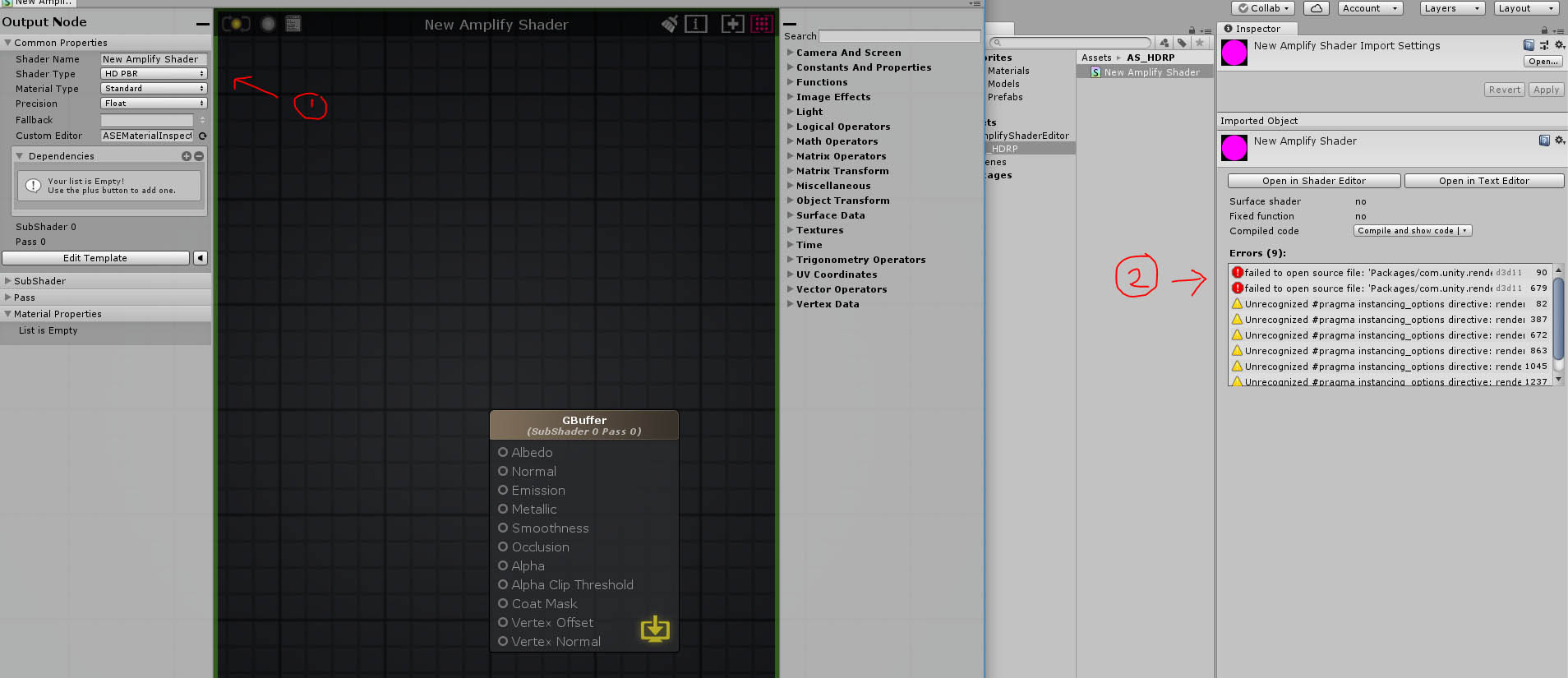Open the Collab dropdown

coord(1264,8)
